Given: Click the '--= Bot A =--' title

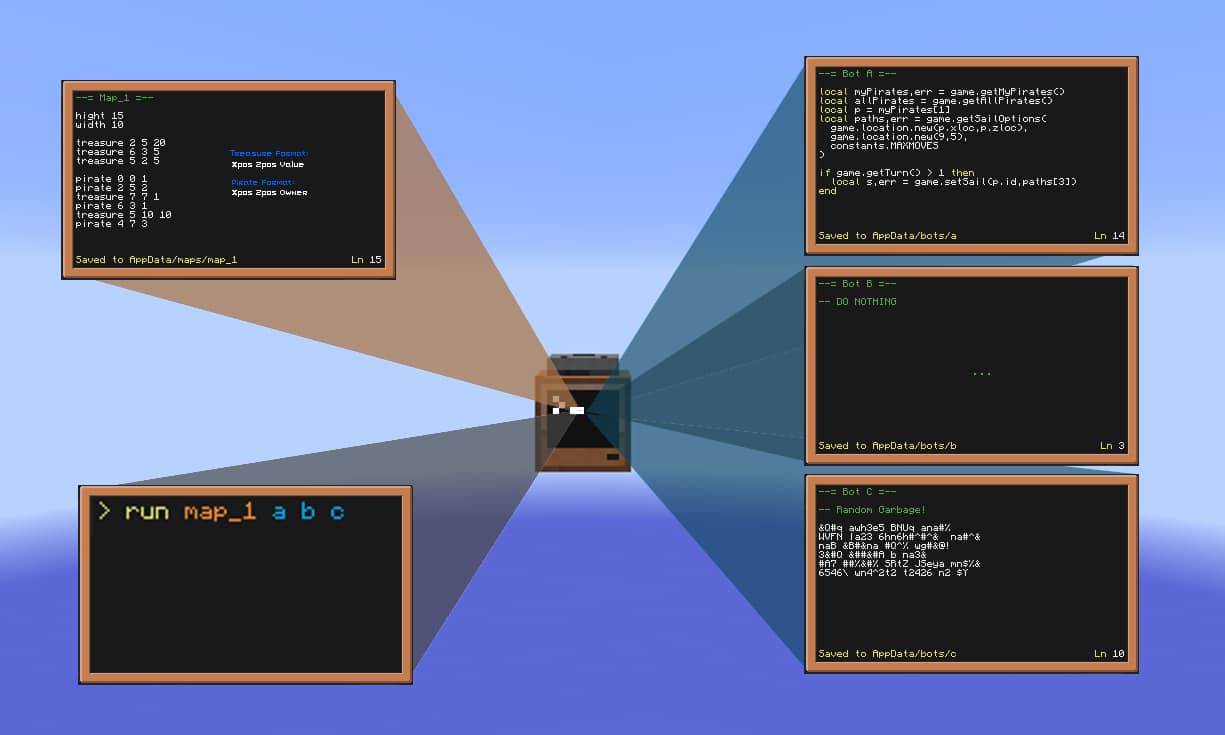Looking at the screenshot, I should [857, 74].
